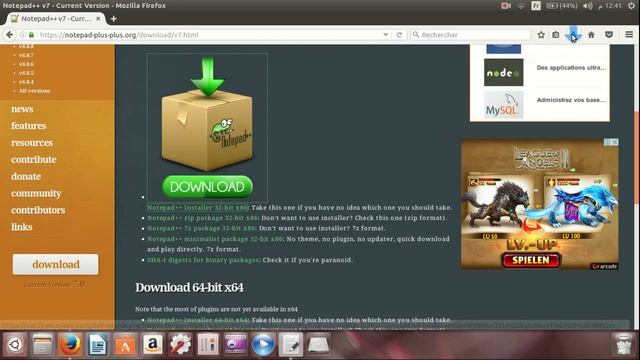This screenshot has width=640, height=360.
Task: Close the Notepad++ v7 tab
Action: 98,19
